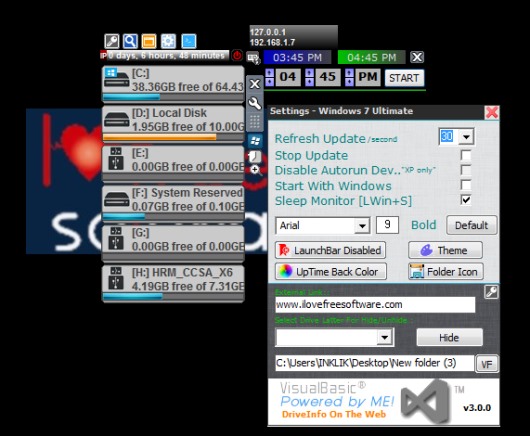Screen dimensions: 530x436
Task: Click the C: drive usage bar
Action: pos(173,97)
